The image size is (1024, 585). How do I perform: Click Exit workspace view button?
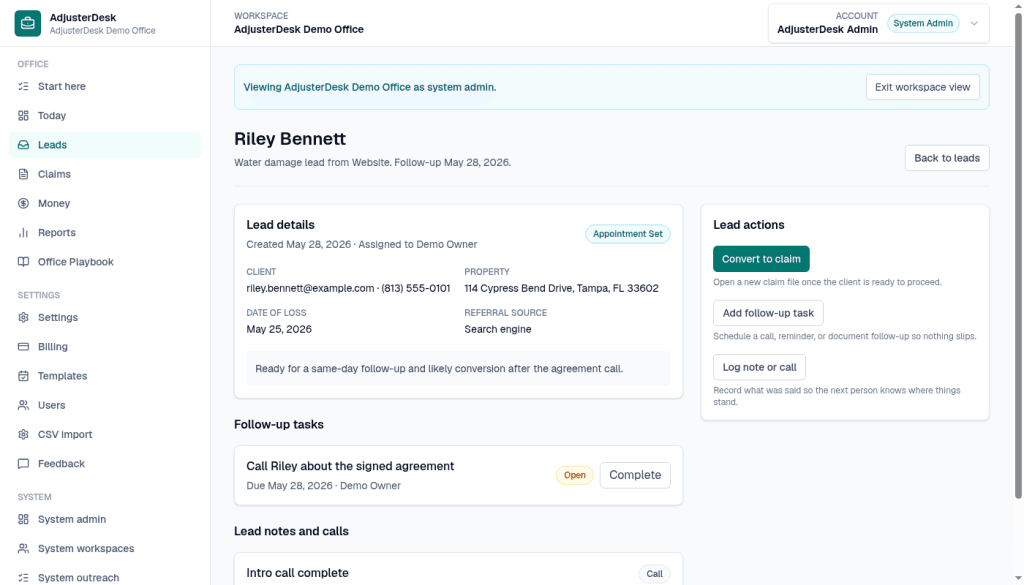click(x=922, y=87)
